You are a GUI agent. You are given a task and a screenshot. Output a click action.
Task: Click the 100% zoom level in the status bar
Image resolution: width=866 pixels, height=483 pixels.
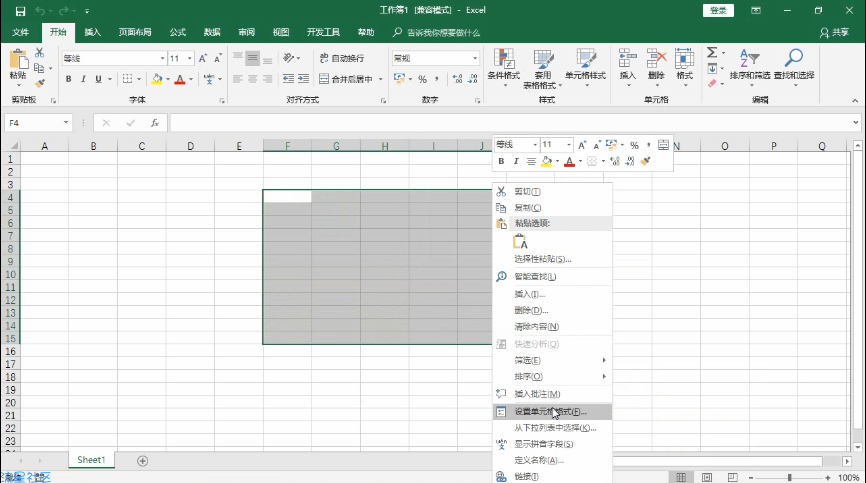[848, 477]
